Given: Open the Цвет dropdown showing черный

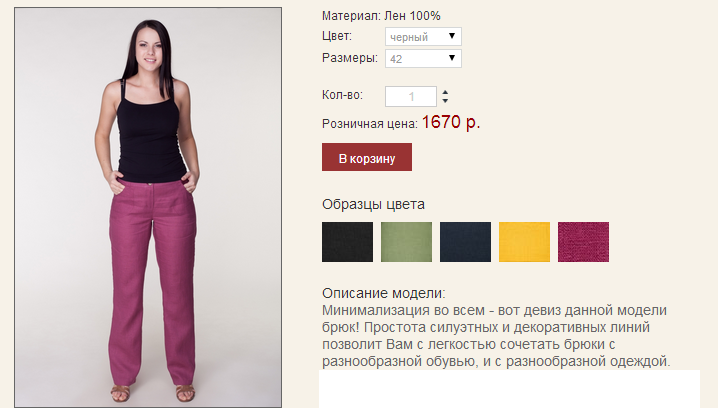Looking at the screenshot, I should coord(423,37).
